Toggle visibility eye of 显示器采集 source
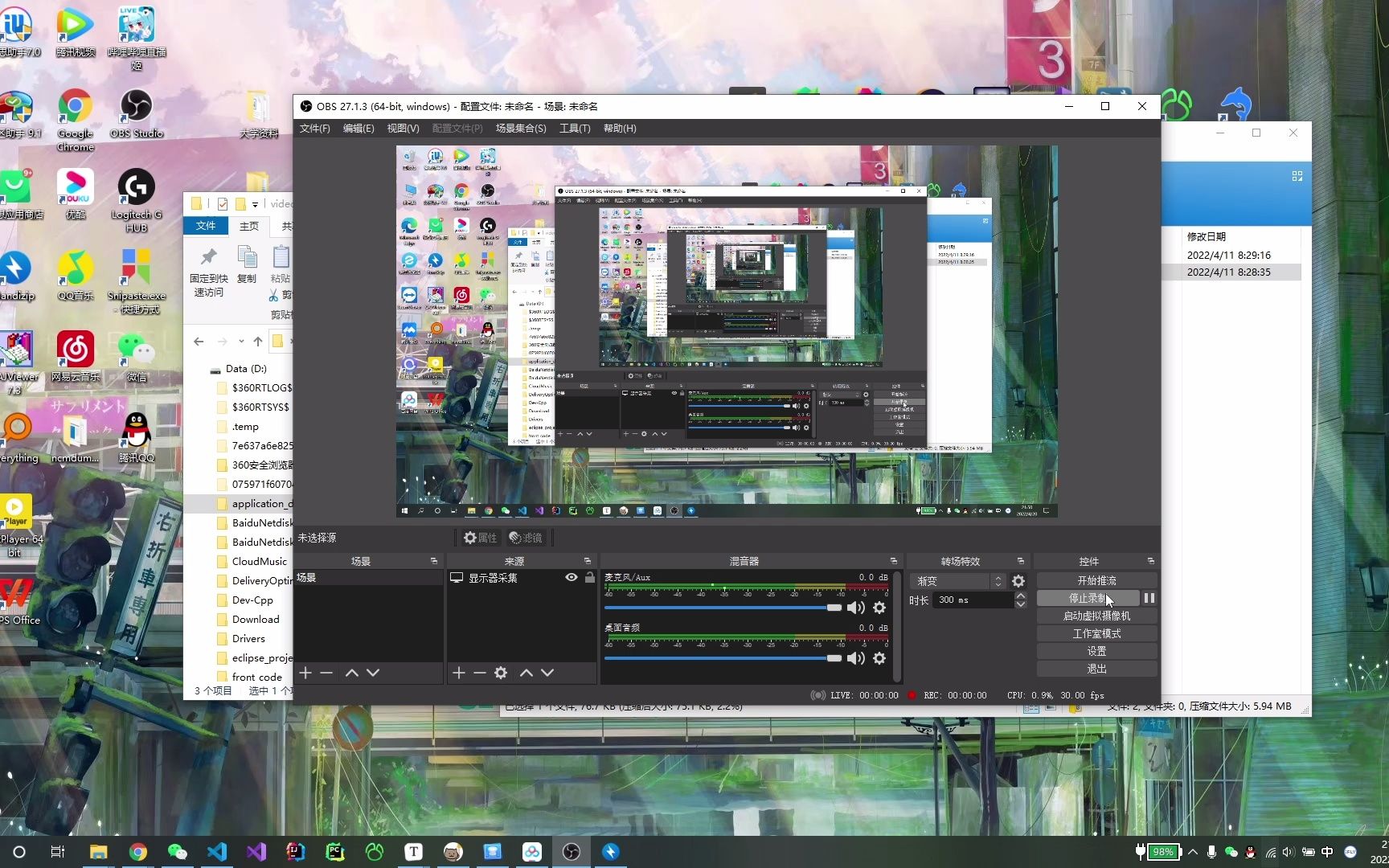The image size is (1389, 868). [x=572, y=577]
